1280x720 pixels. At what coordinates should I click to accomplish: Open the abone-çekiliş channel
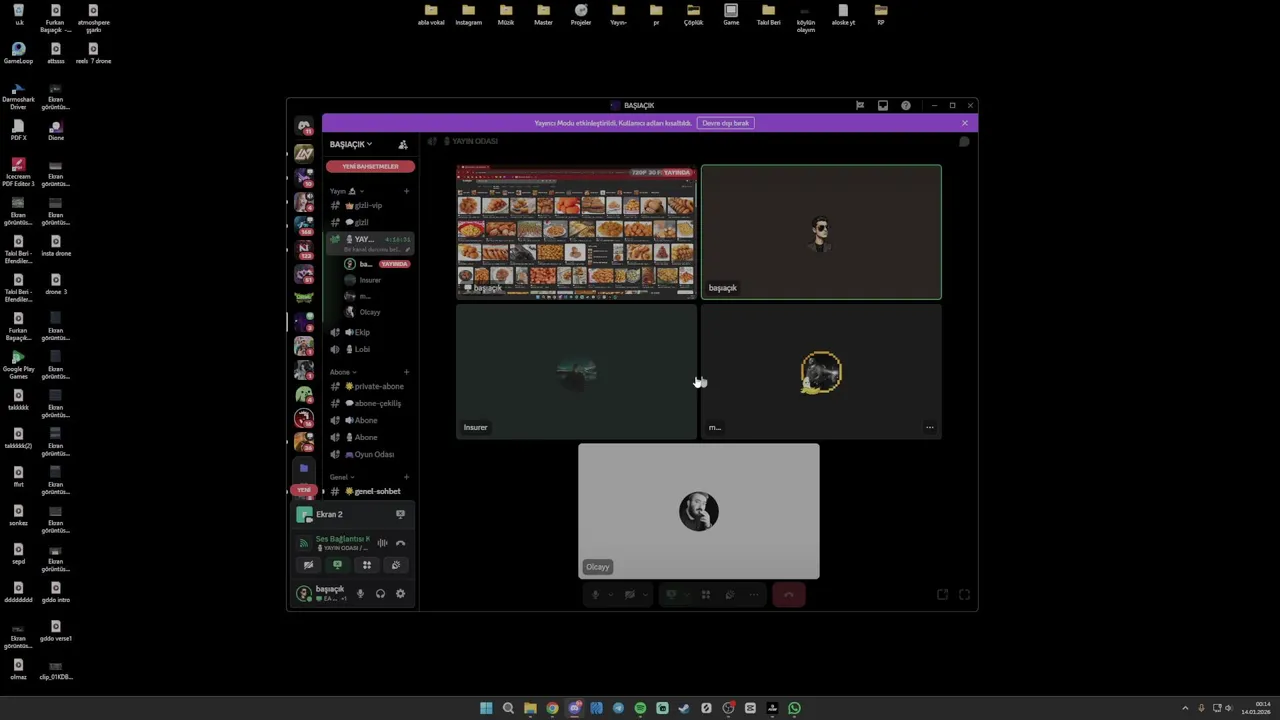coord(370,403)
